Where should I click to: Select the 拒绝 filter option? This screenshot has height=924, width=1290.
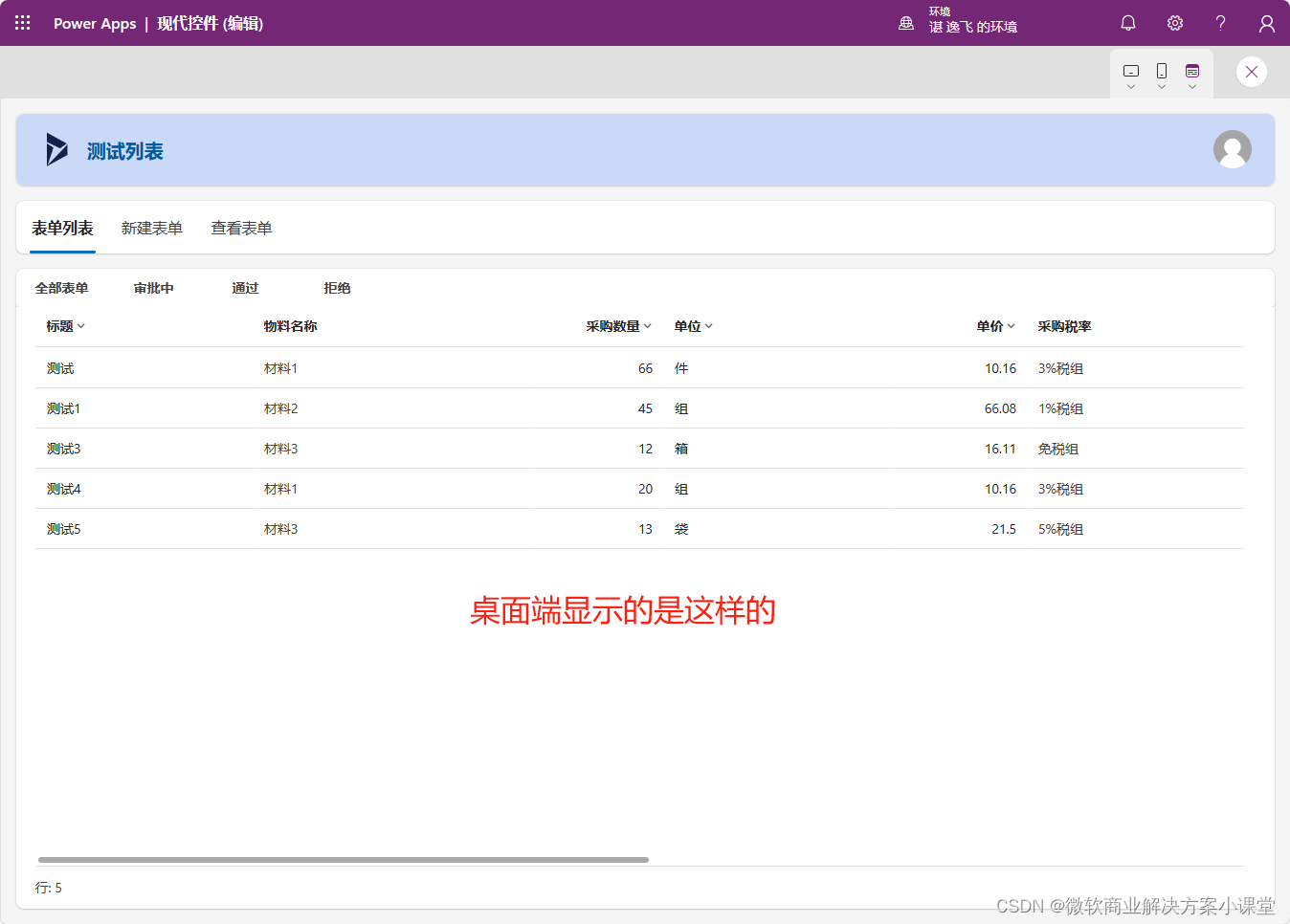point(337,287)
